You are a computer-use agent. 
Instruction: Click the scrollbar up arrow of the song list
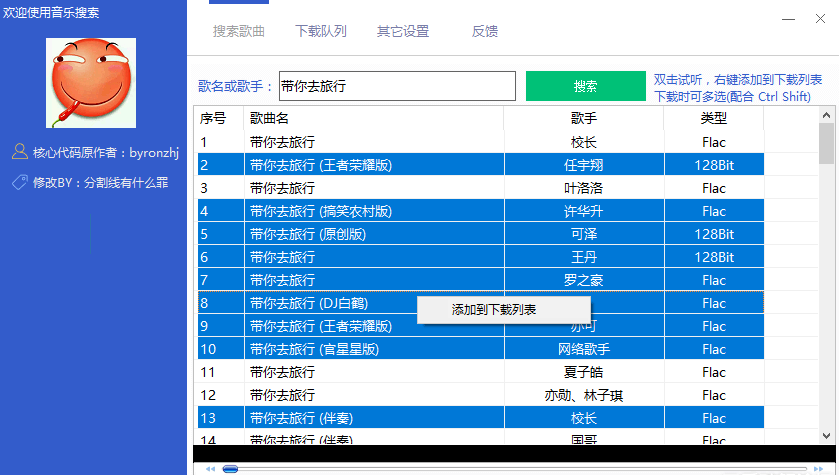click(826, 115)
